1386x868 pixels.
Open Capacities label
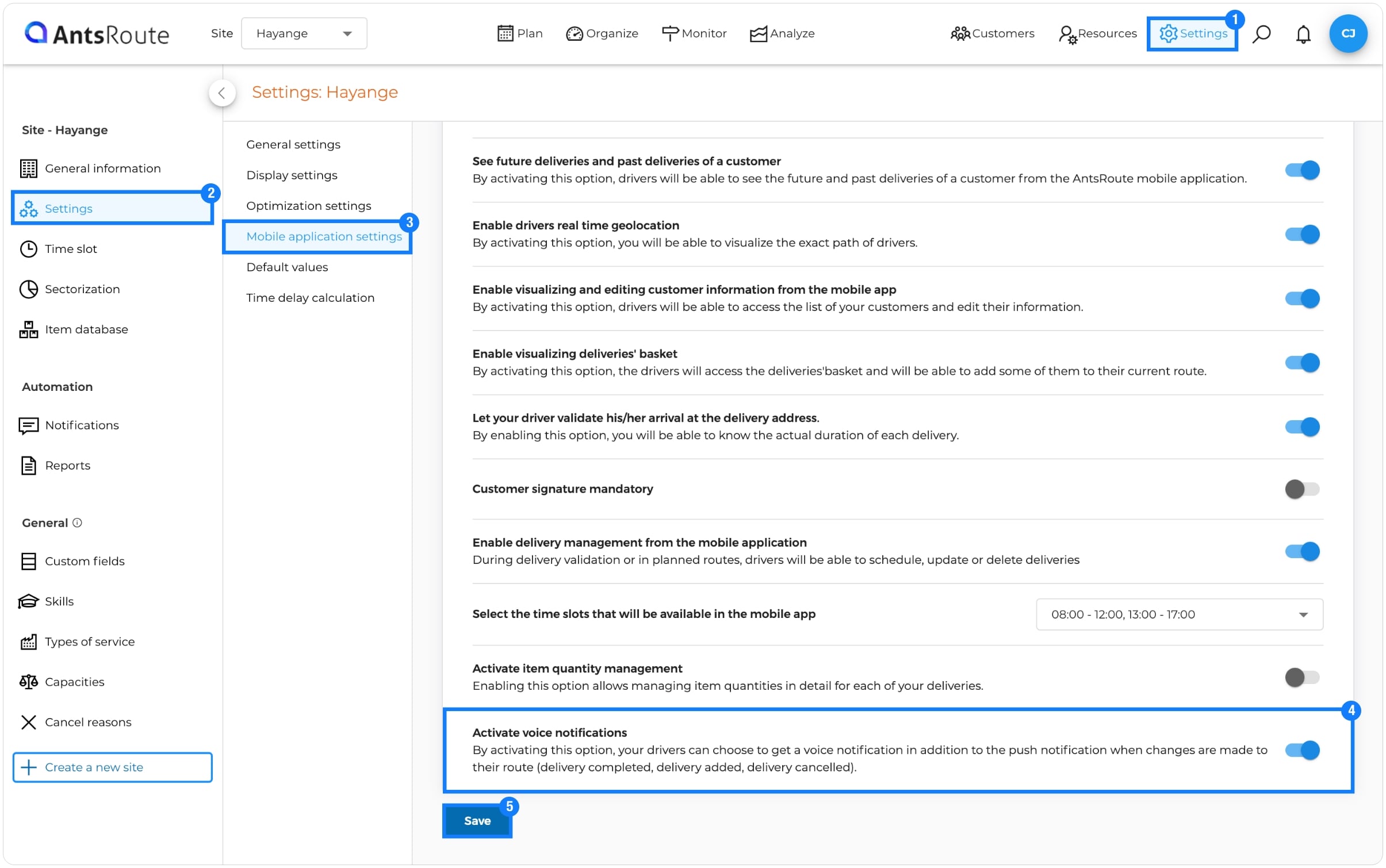(x=74, y=682)
